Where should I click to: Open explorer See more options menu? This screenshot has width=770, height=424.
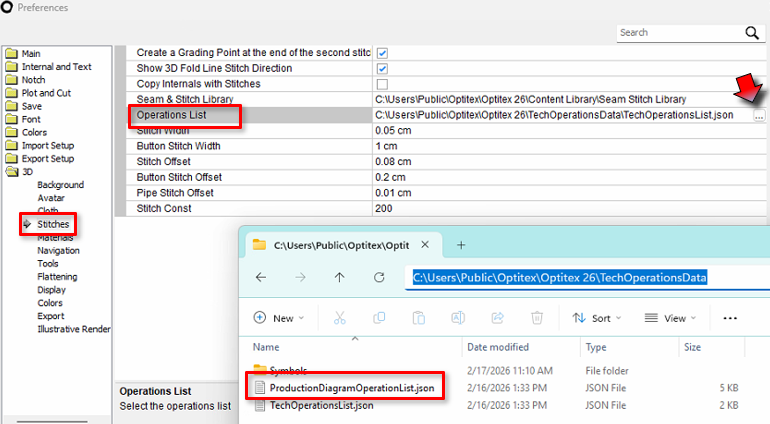[729, 318]
